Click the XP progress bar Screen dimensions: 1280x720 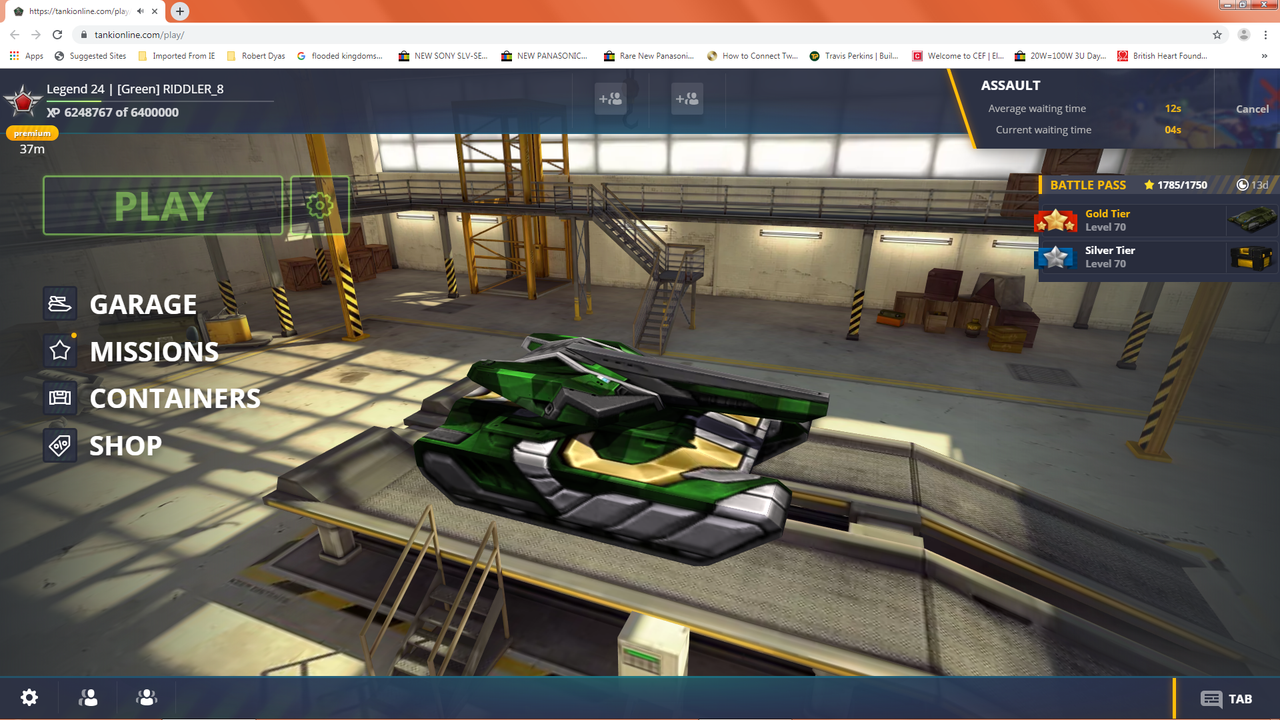tap(160, 101)
